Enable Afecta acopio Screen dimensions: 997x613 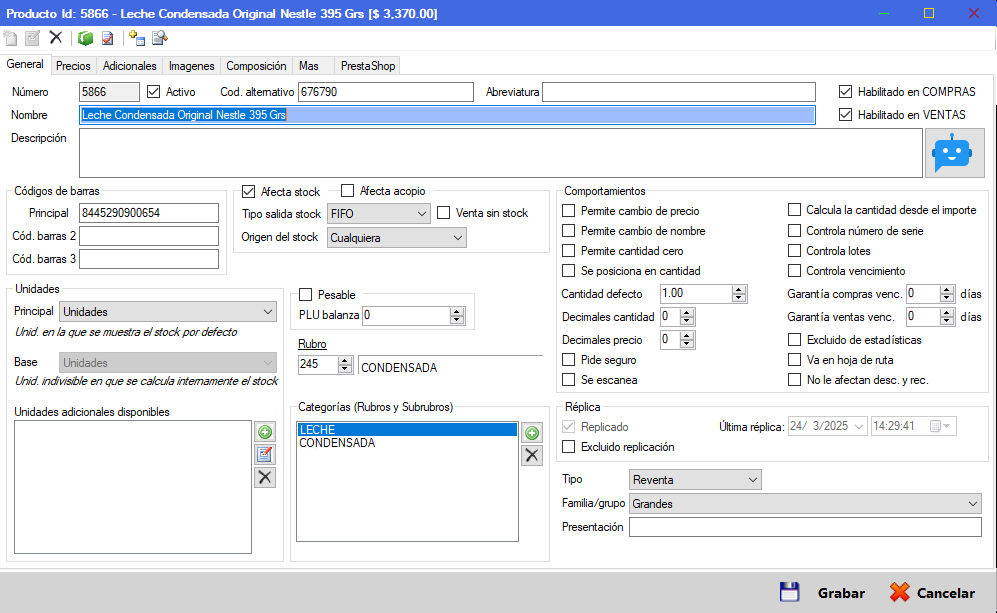tap(347, 191)
